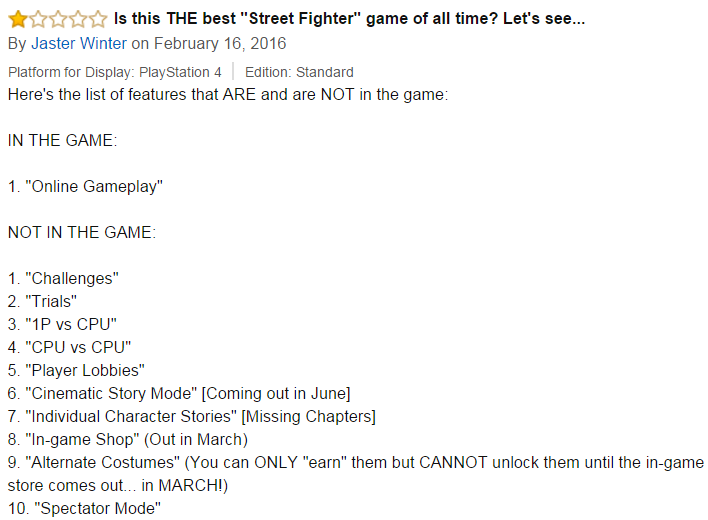The image size is (708, 520).
Task: Click the bold review title text
Action: (x=349, y=19)
